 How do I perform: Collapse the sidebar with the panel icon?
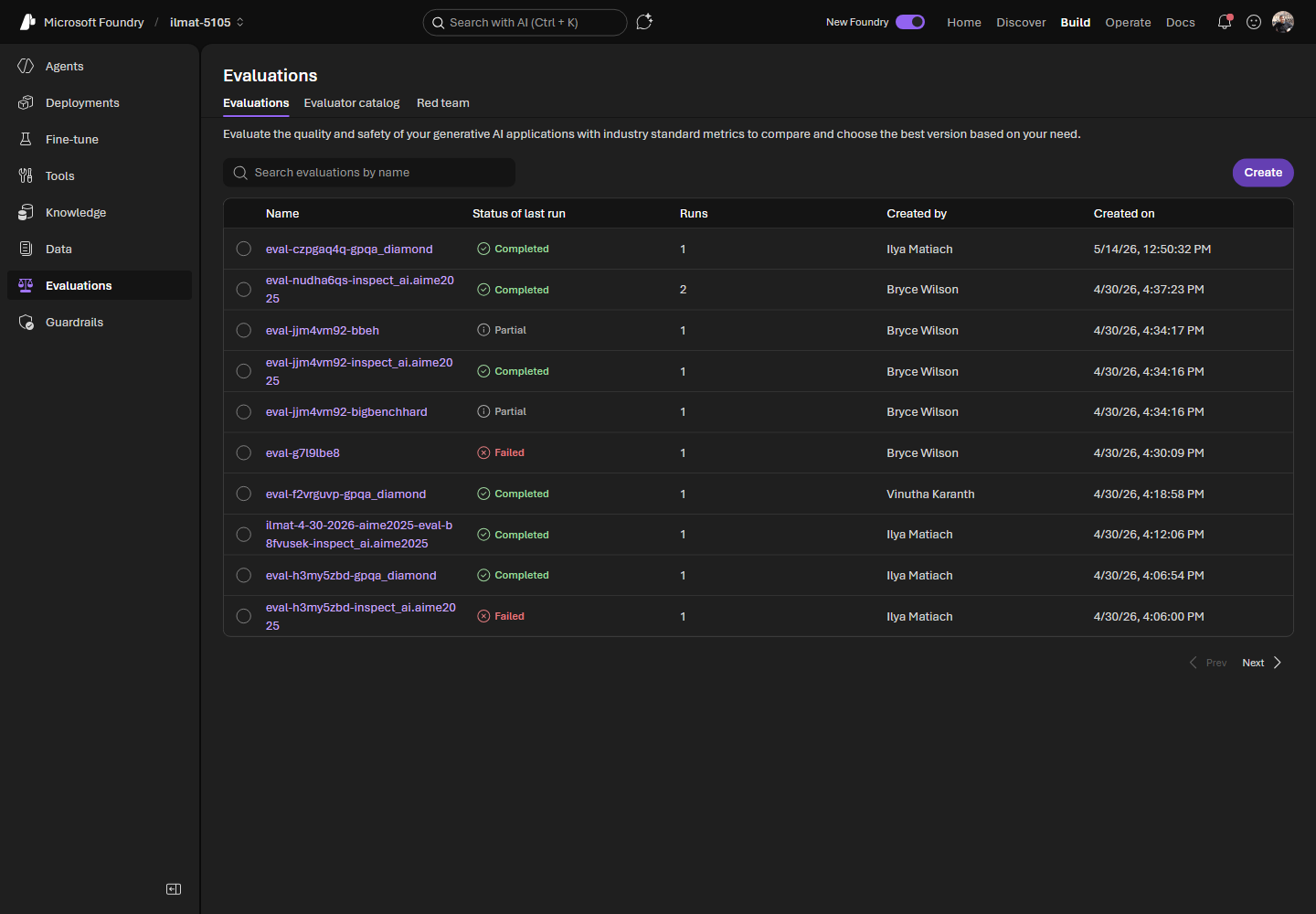point(174,889)
